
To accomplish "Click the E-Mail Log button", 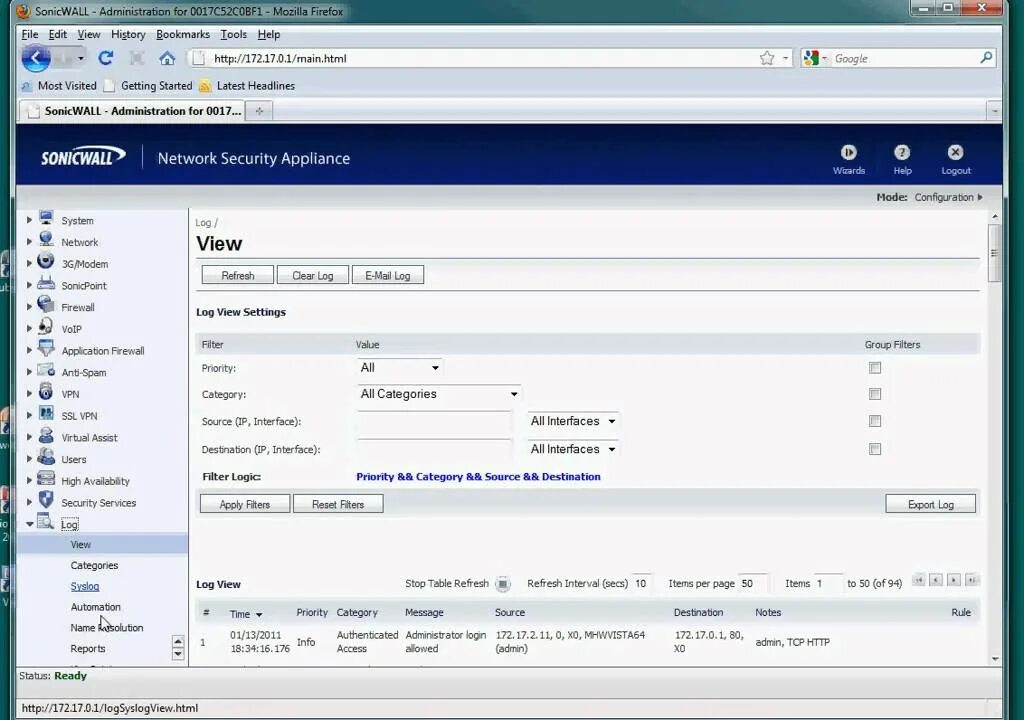I will 388,276.
